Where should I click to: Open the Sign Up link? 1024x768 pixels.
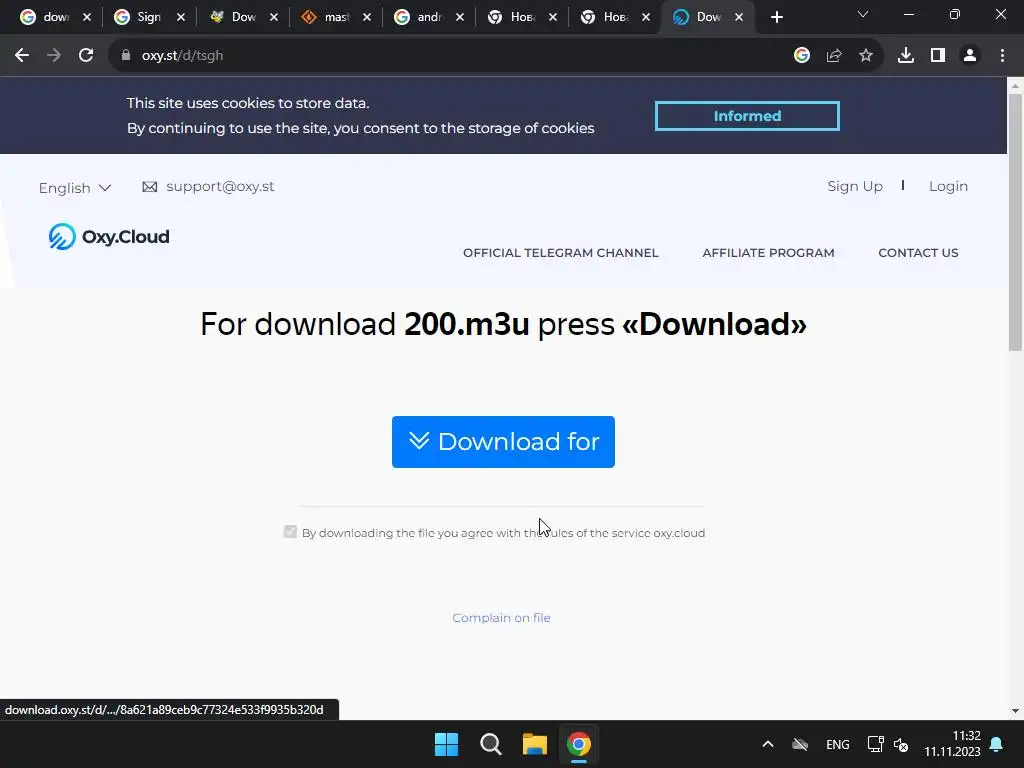coord(855,186)
